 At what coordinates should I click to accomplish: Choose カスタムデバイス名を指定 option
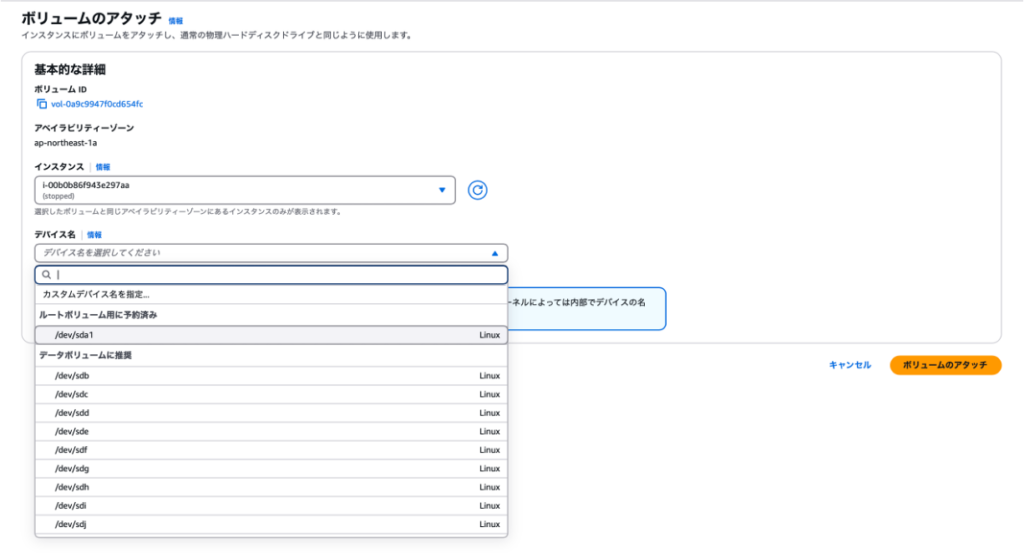(271, 294)
